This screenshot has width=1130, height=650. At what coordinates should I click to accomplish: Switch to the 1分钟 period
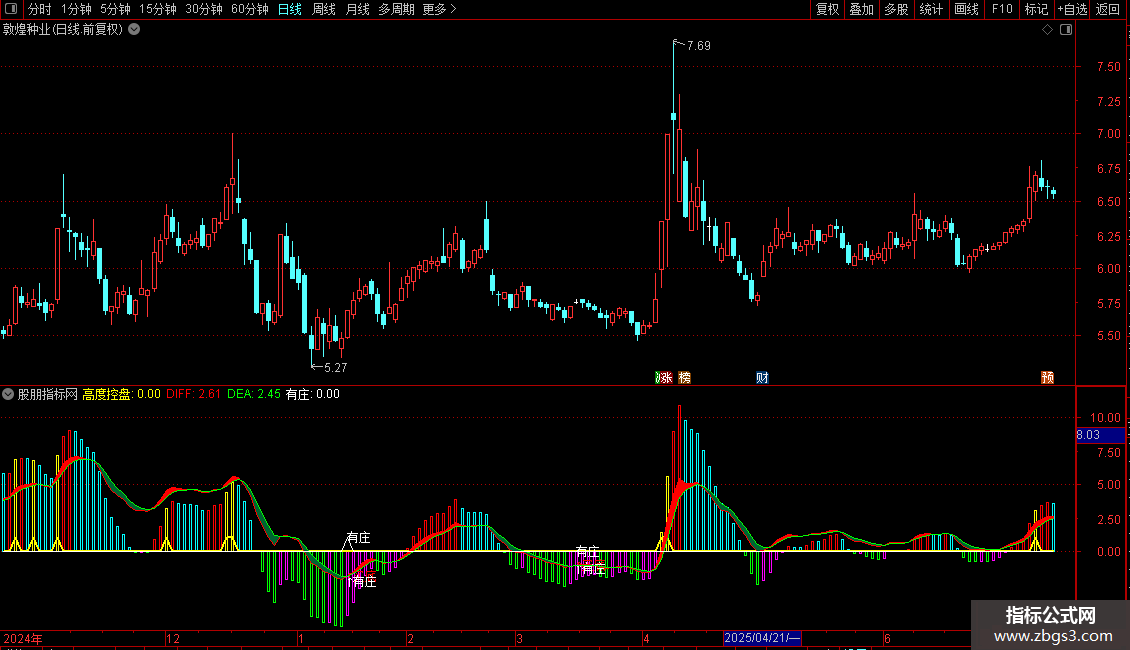pos(76,9)
